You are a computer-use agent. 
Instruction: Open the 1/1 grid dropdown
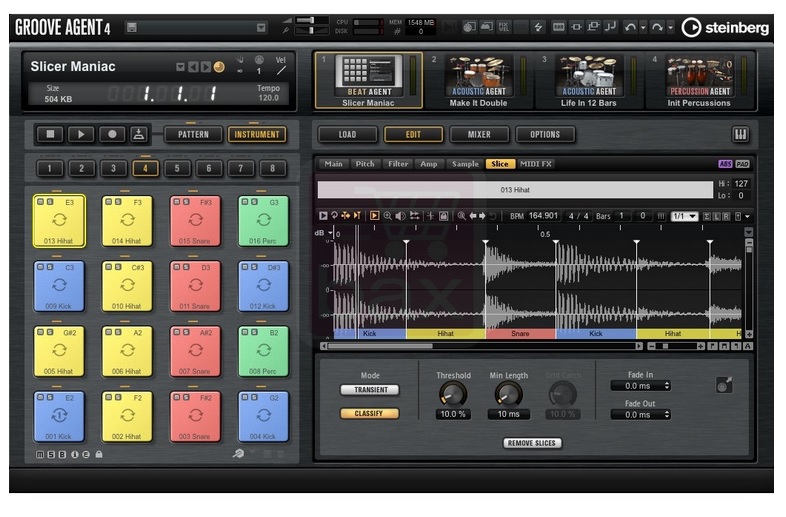click(685, 216)
